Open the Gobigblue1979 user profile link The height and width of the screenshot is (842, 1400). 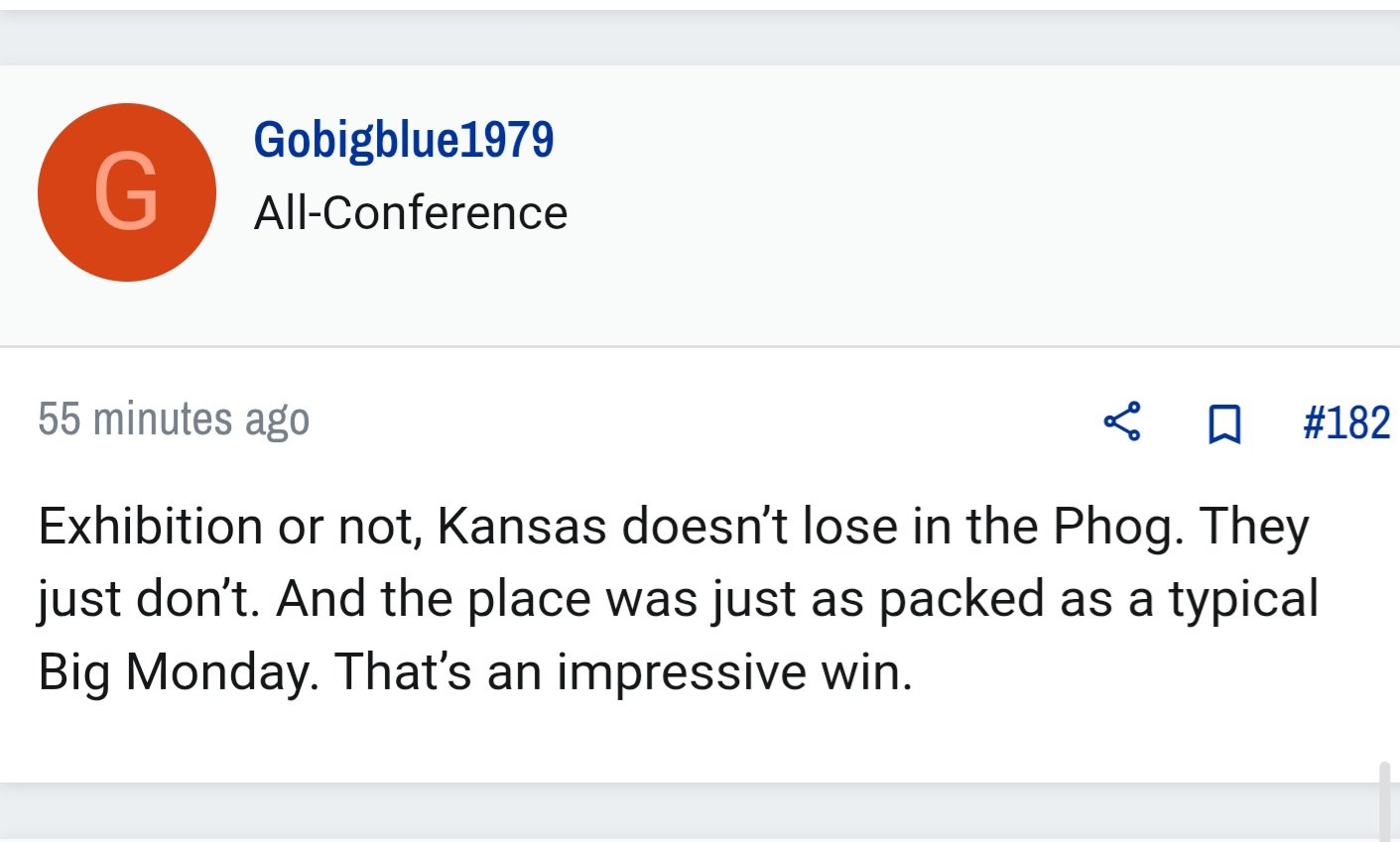404,139
